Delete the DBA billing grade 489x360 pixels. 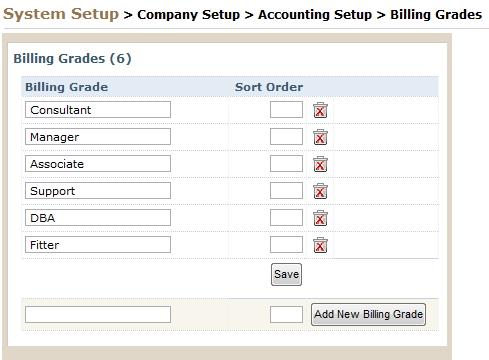pyautogui.click(x=320, y=218)
